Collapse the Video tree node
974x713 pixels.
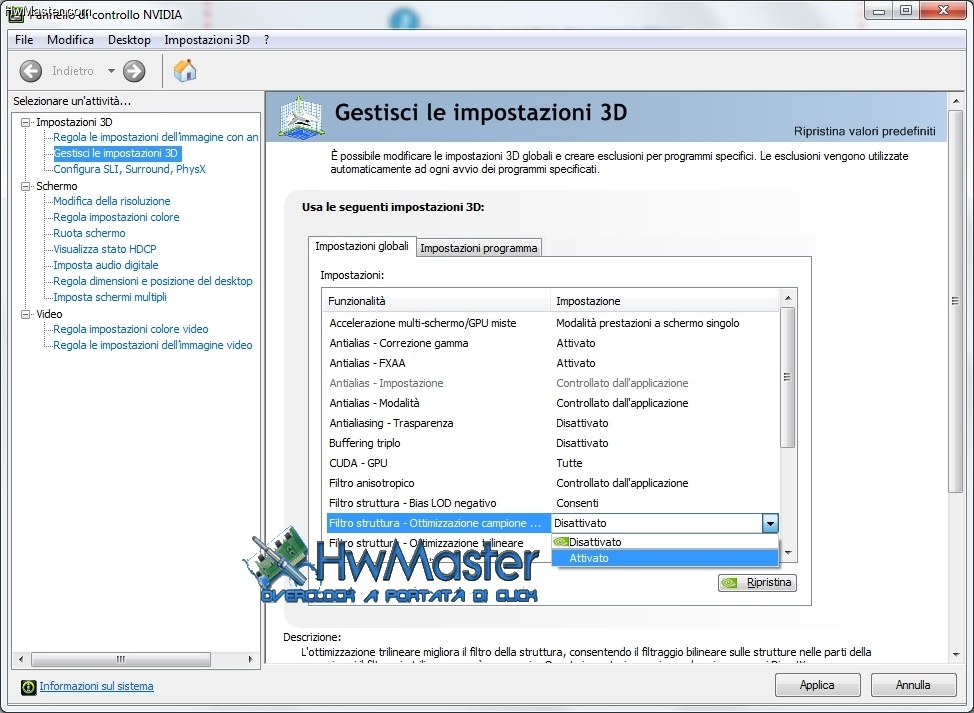click(25, 314)
